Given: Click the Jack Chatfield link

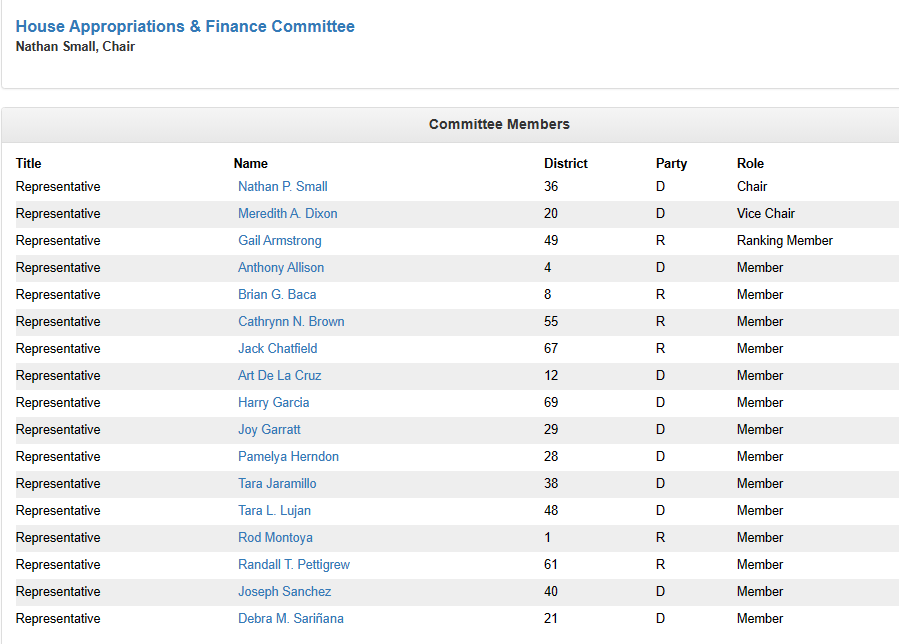Looking at the screenshot, I should tap(277, 349).
